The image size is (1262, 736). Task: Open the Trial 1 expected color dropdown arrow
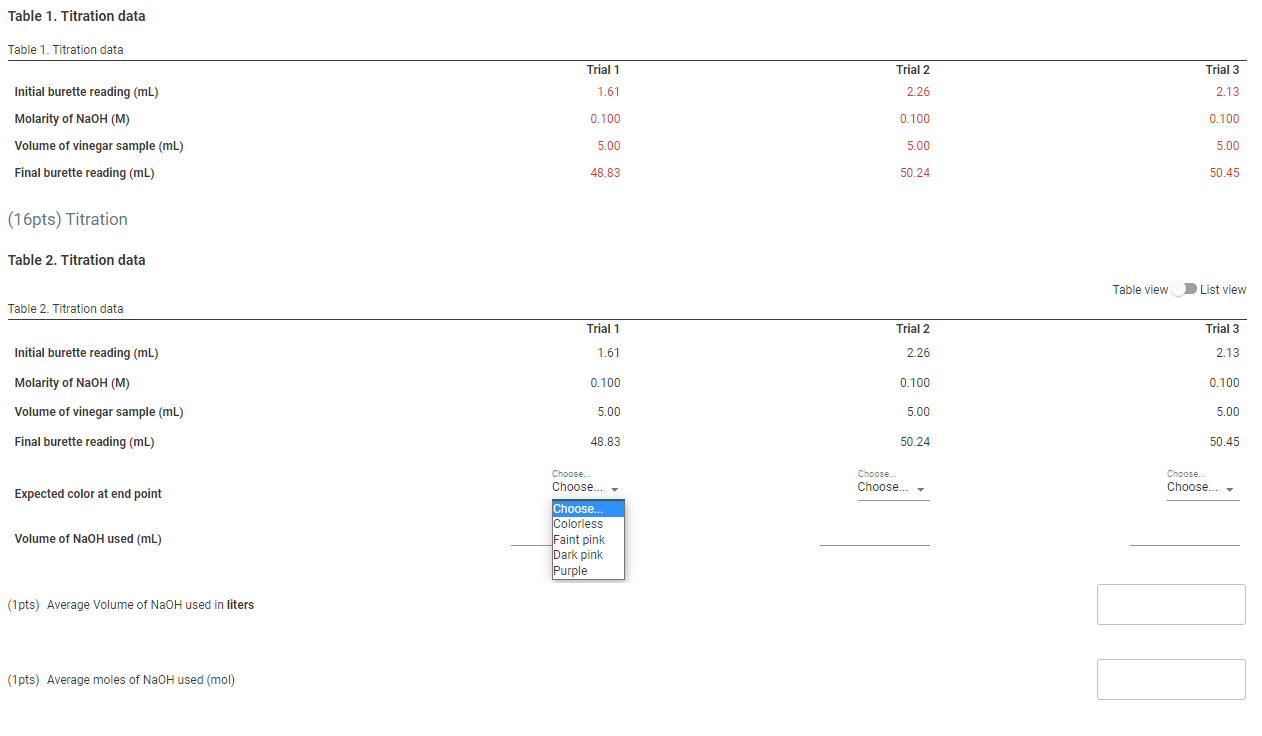pos(614,490)
